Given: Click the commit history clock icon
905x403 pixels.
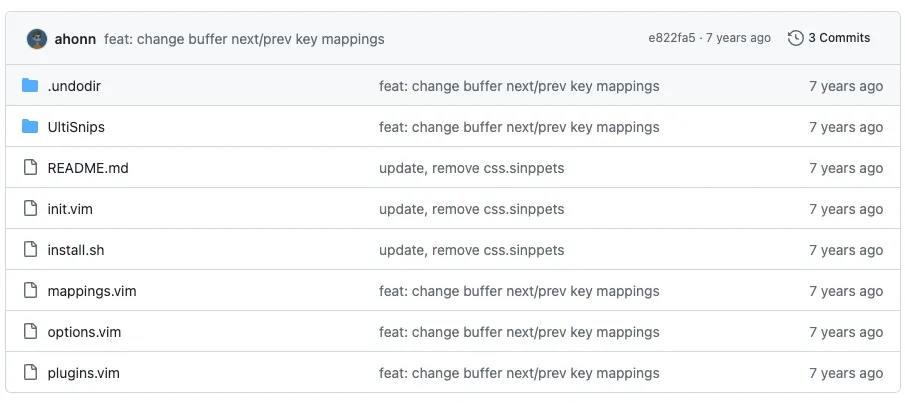Looking at the screenshot, I should pyautogui.click(x=796, y=38).
